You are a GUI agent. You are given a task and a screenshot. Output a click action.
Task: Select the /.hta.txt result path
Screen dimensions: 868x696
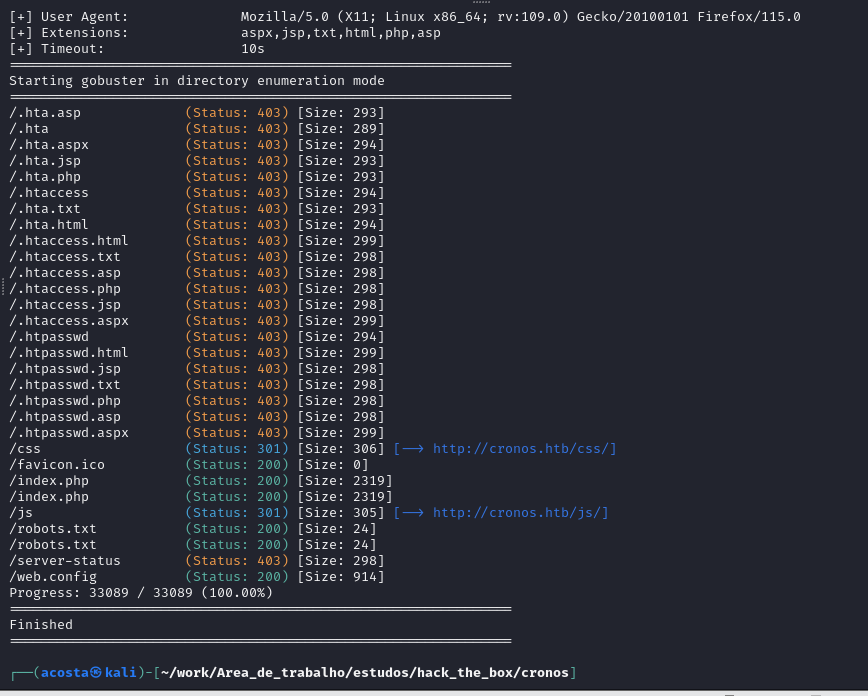tap(45, 209)
